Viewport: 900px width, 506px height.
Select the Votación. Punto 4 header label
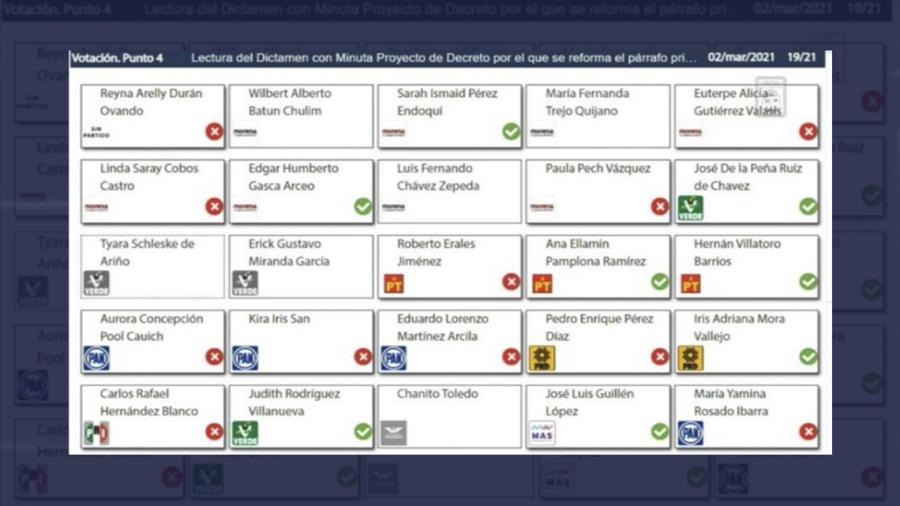tap(117, 59)
